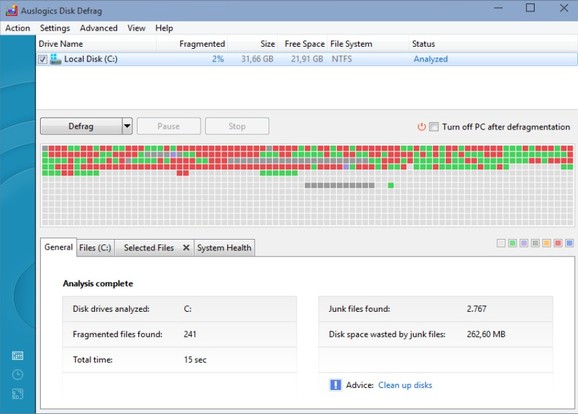The image size is (578, 414).
Task: Click the blue exclamation Advice icon
Action: tap(335, 385)
